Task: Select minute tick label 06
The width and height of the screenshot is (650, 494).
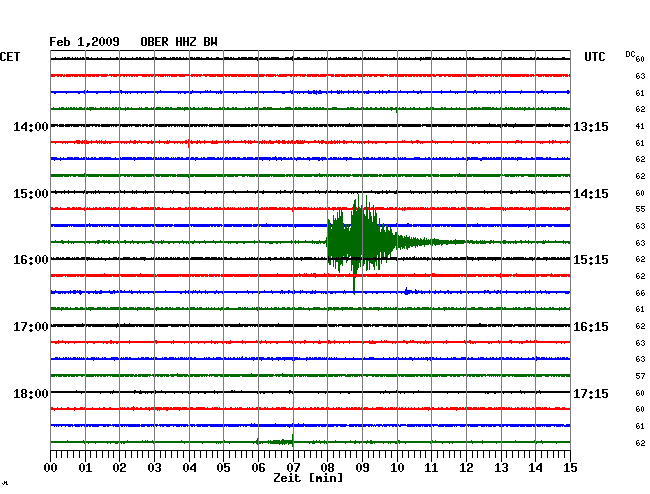Action: [258, 468]
